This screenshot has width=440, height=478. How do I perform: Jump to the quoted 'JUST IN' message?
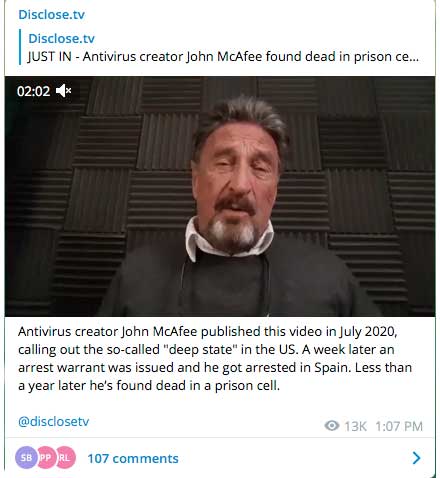[223, 57]
